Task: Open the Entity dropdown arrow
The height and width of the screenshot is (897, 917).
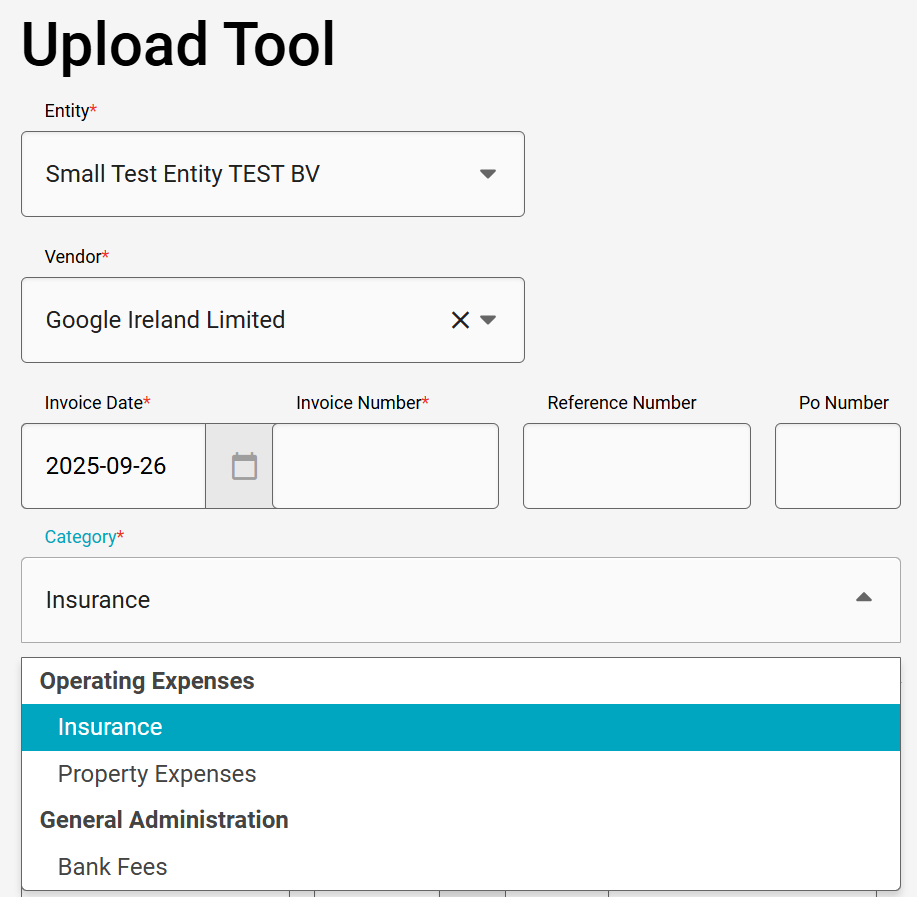Action: (x=488, y=174)
